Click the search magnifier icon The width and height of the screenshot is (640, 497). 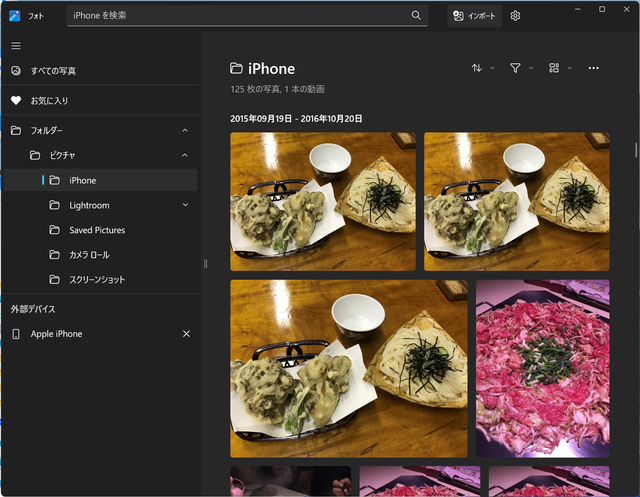tap(416, 16)
